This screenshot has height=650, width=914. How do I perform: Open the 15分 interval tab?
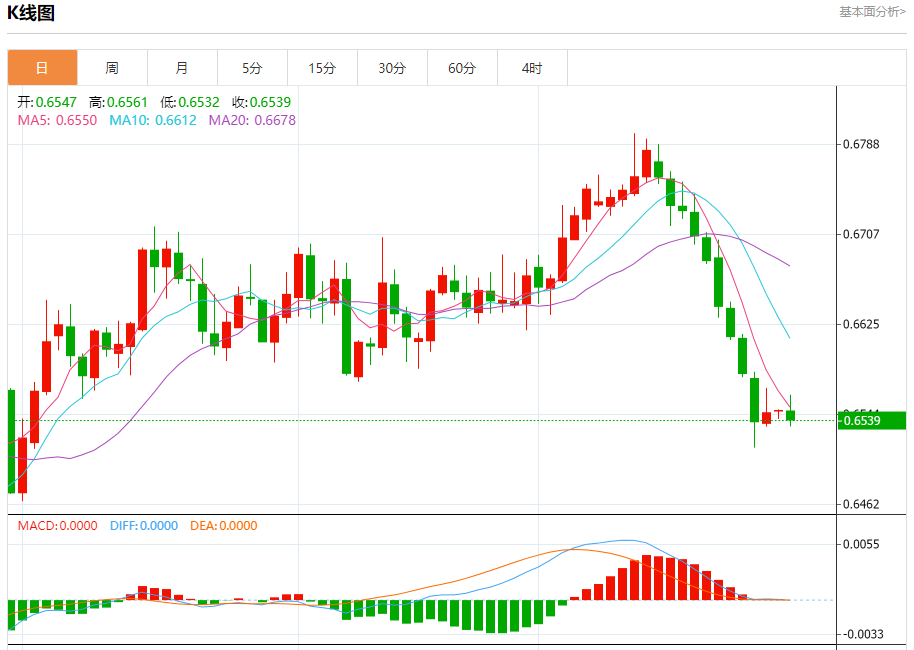[322, 68]
